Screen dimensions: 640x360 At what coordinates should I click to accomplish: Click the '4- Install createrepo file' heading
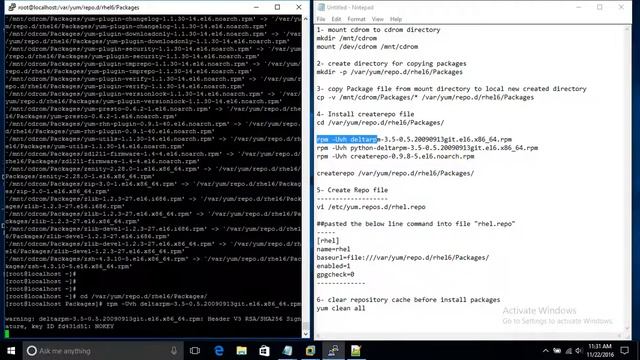[x=365, y=114]
